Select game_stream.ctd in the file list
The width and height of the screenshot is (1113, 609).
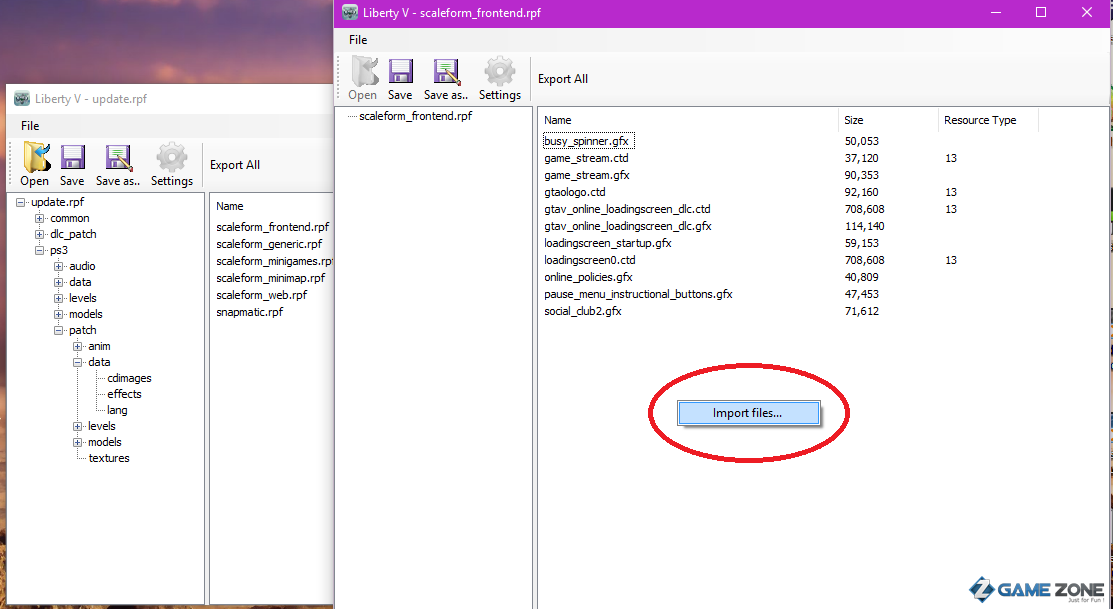586,158
